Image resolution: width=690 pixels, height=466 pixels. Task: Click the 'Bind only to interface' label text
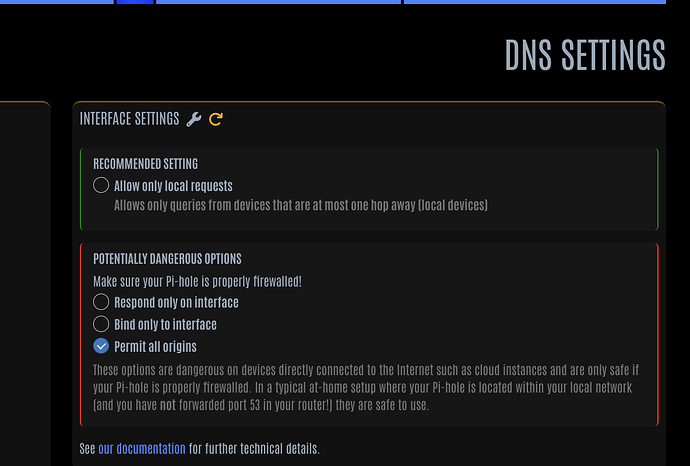coord(165,324)
